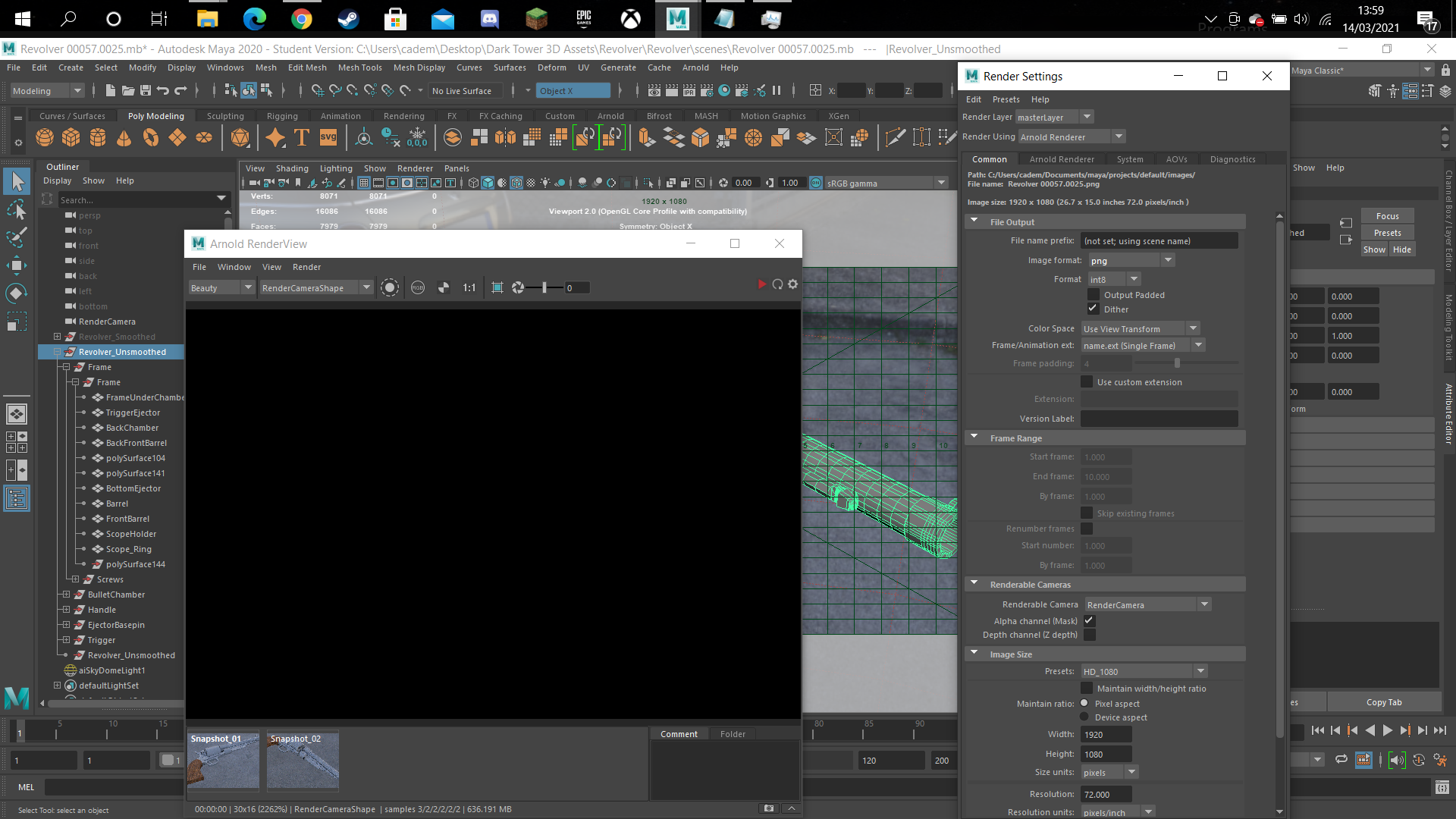Open Arnold RenderView settings gear
This screenshot has height=819, width=1456.
click(x=793, y=284)
